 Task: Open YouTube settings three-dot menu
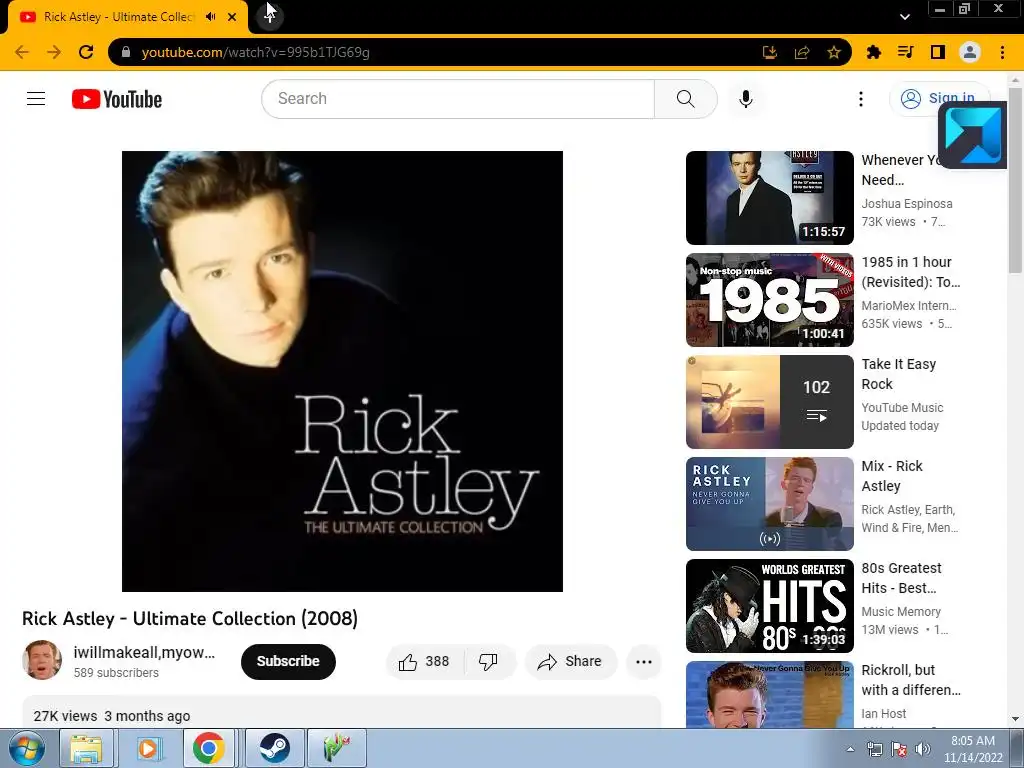[x=861, y=99]
